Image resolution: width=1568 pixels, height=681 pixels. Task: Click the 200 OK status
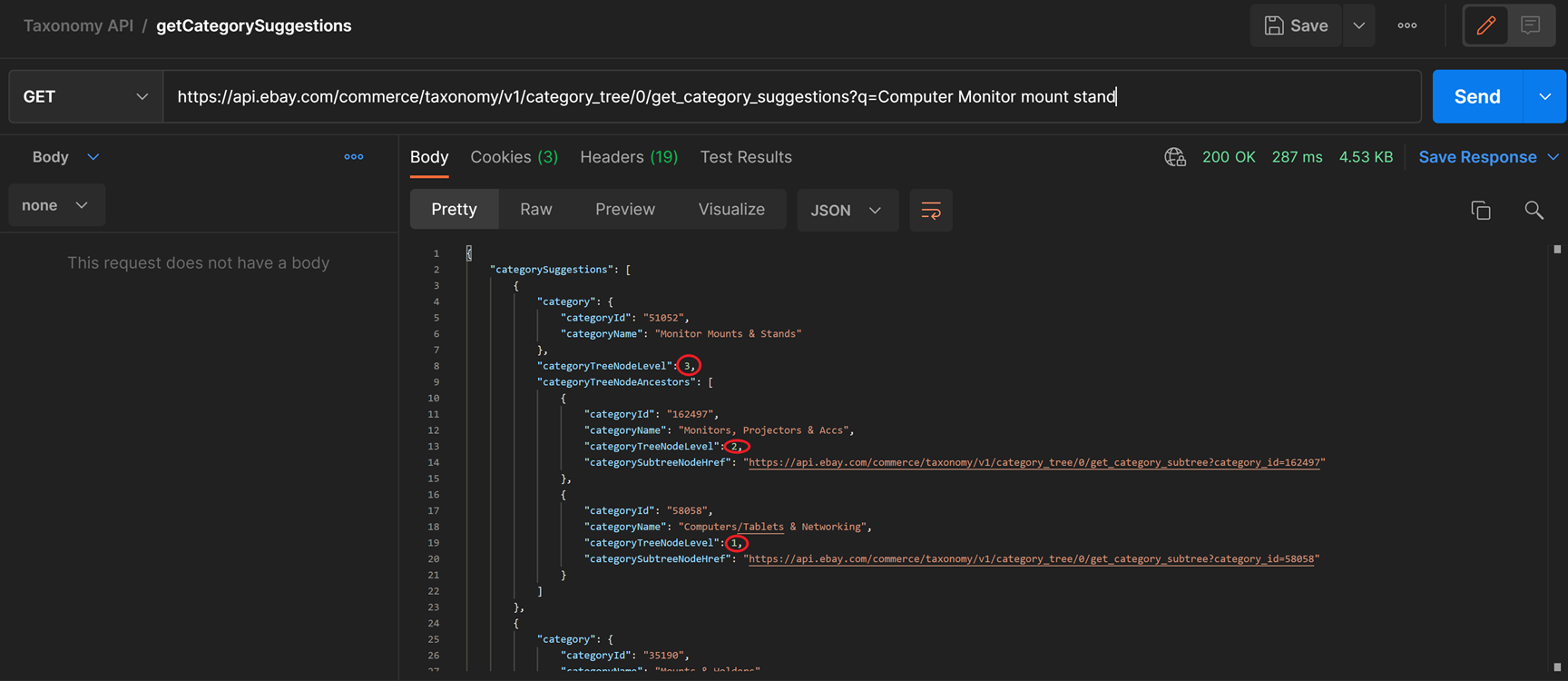click(1229, 157)
